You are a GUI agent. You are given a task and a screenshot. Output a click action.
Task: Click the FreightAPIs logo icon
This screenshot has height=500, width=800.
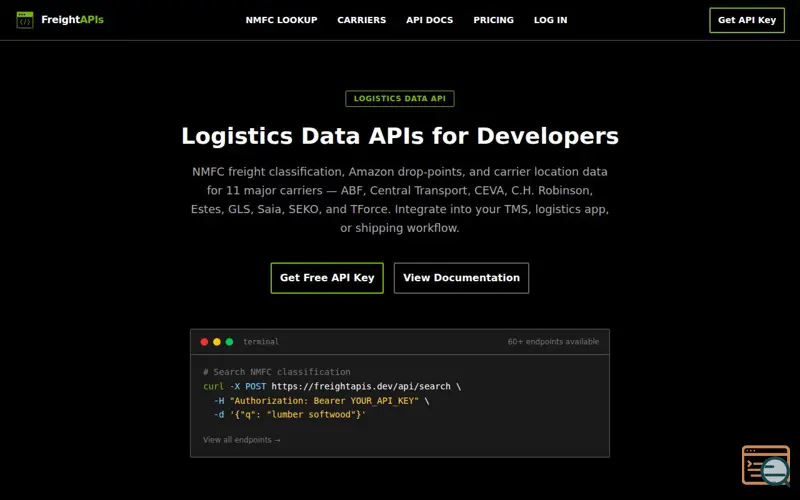click(x=24, y=20)
